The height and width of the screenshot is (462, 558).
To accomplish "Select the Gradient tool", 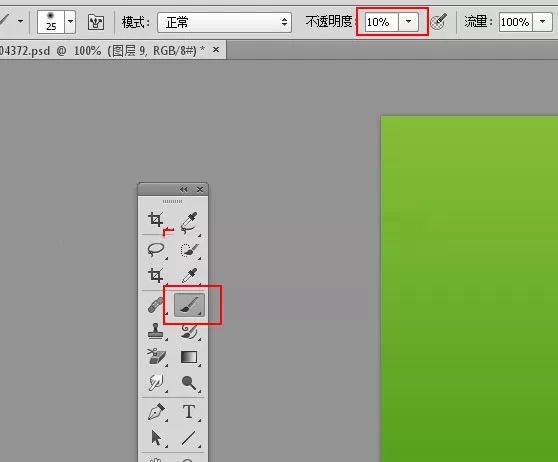I will pos(189,357).
